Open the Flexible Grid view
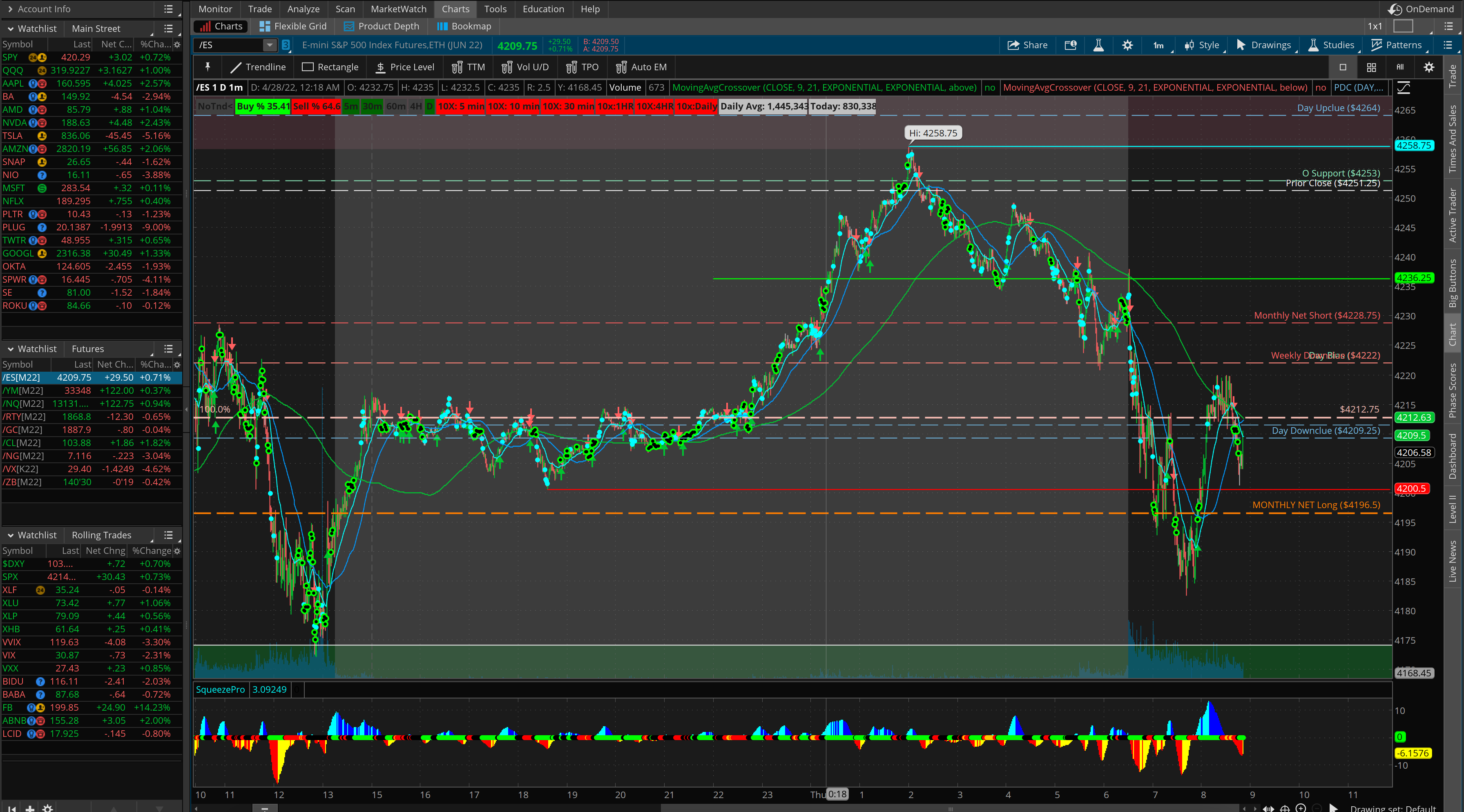The width and height of the screenshot is (1464, 812). coord(293,26)
